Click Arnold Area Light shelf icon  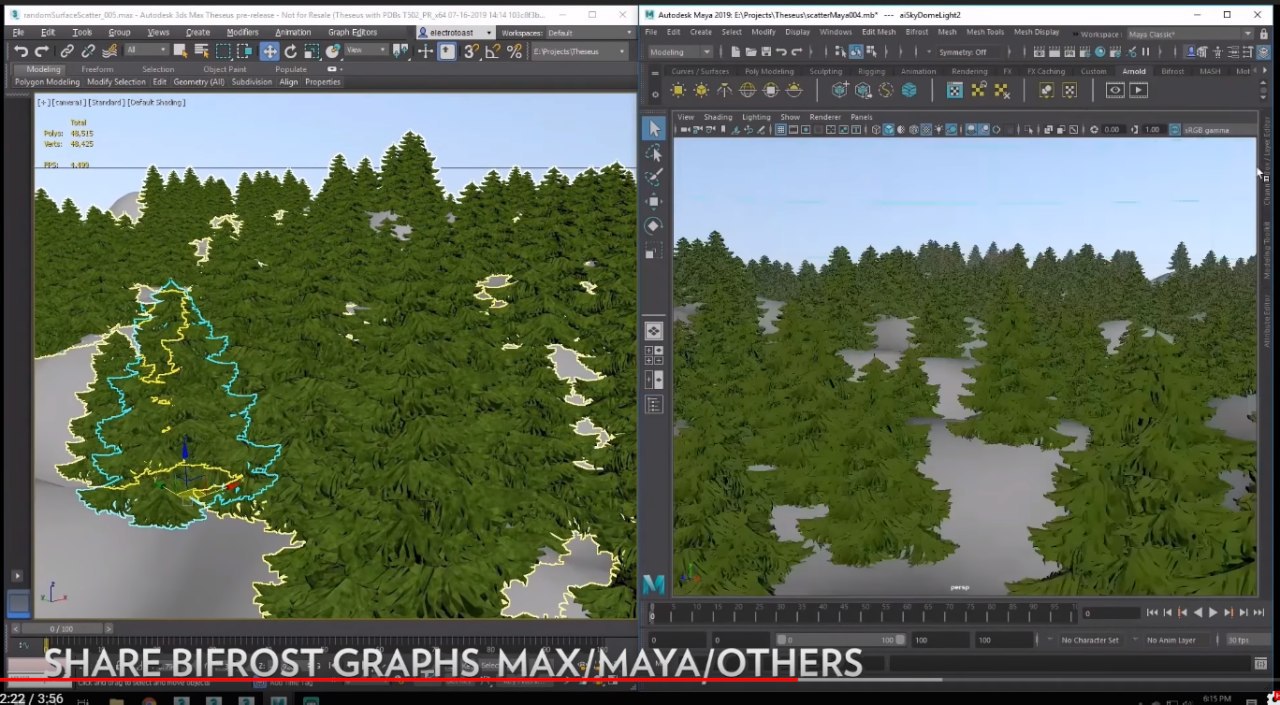coord(678,90)
